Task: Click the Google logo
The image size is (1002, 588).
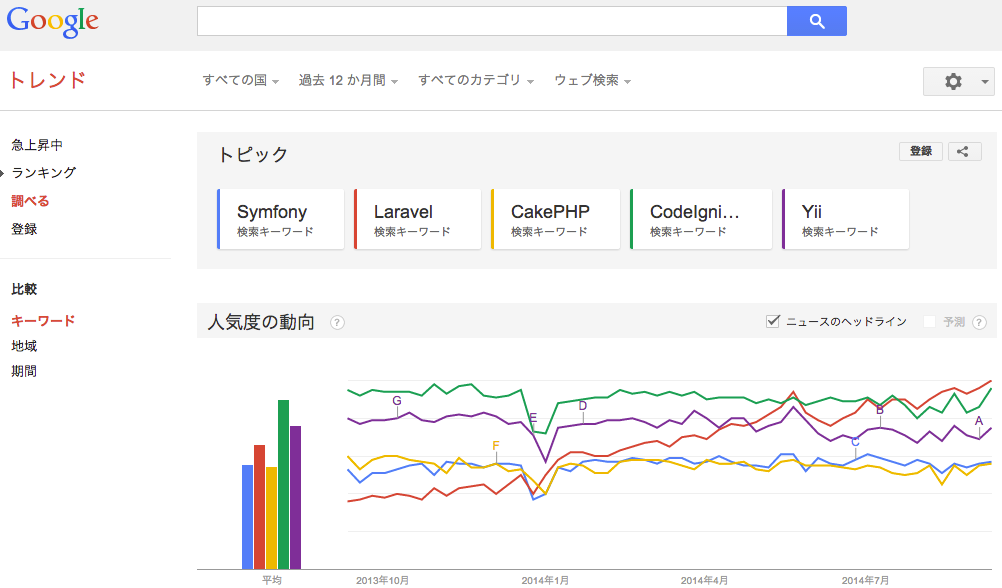Action: point(52,22)
